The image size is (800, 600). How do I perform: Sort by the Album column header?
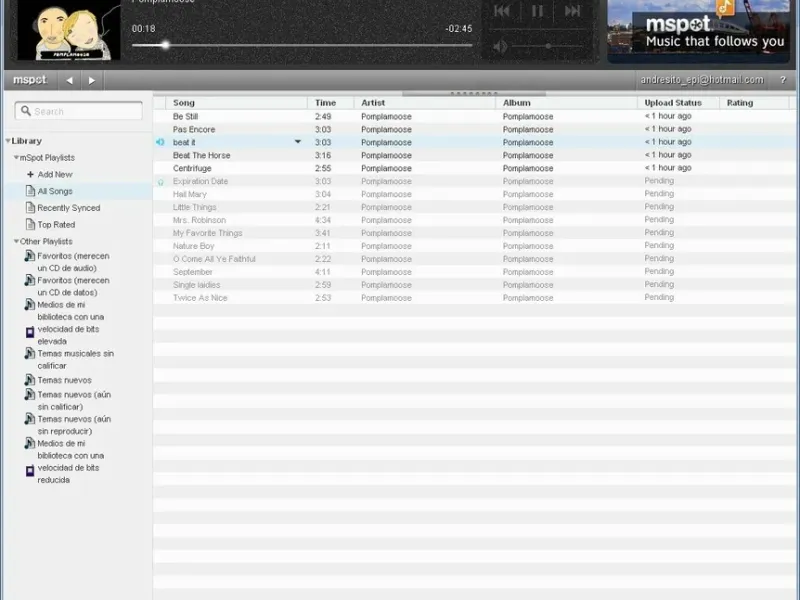[x=566, y=103]
